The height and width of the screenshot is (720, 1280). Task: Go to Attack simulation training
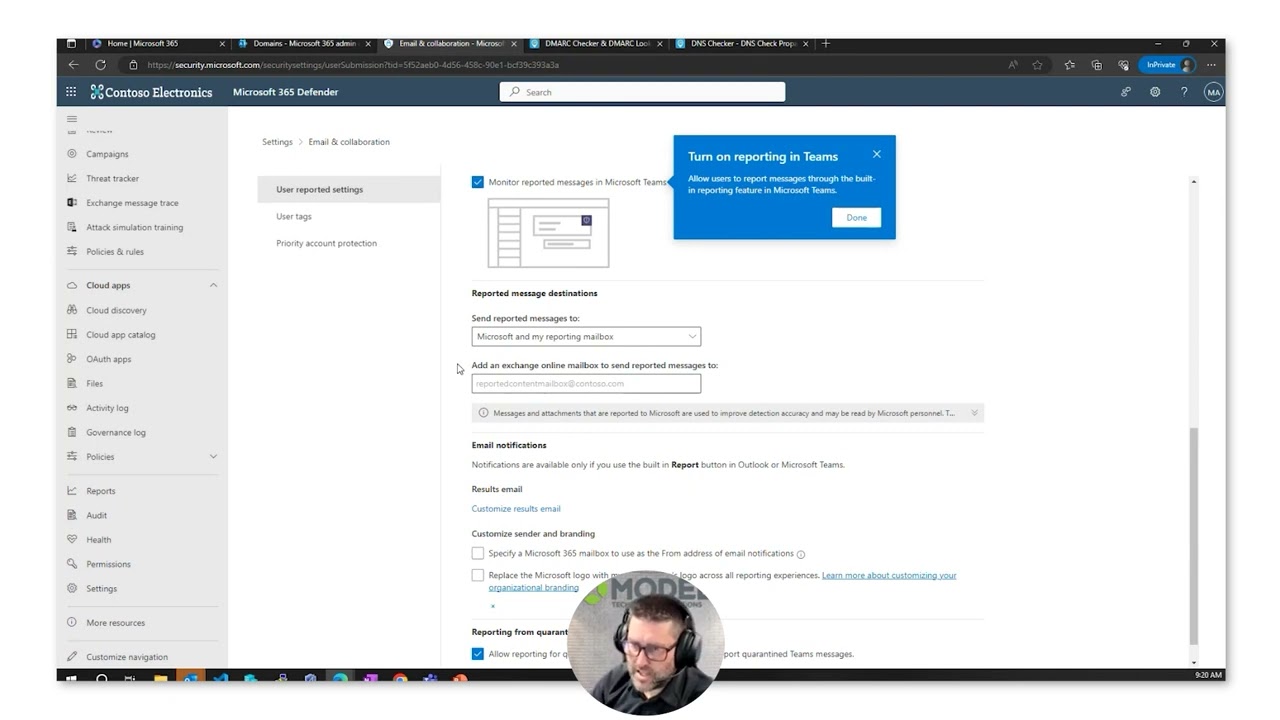(x=134, y=227)
